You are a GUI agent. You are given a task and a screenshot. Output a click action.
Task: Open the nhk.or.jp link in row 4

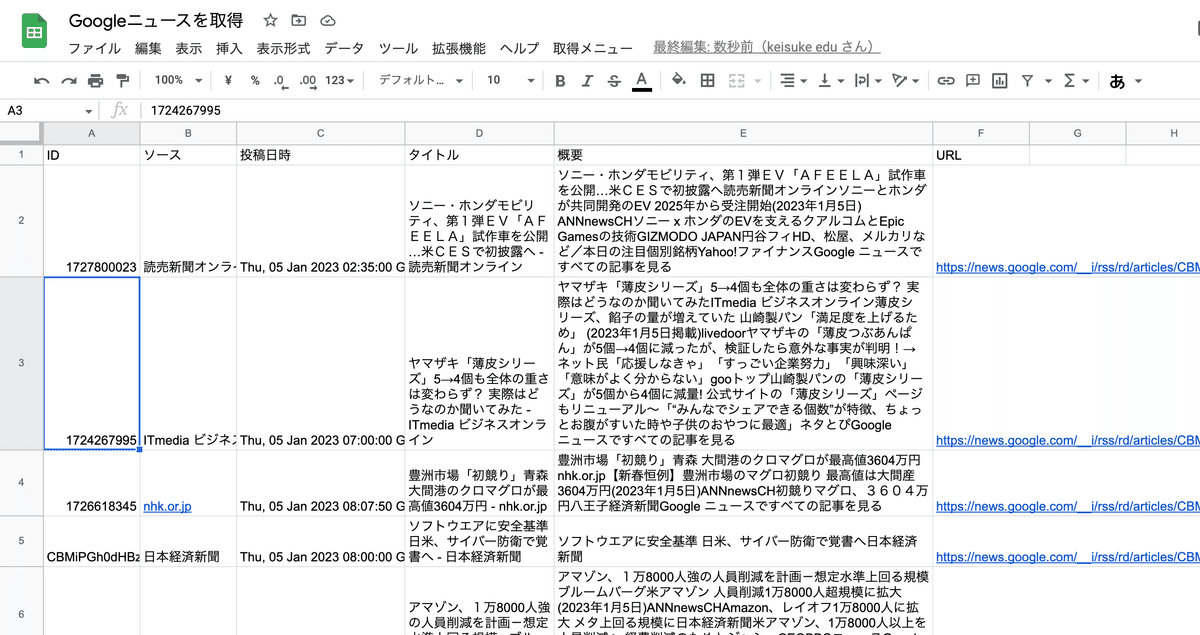(167, 507)
